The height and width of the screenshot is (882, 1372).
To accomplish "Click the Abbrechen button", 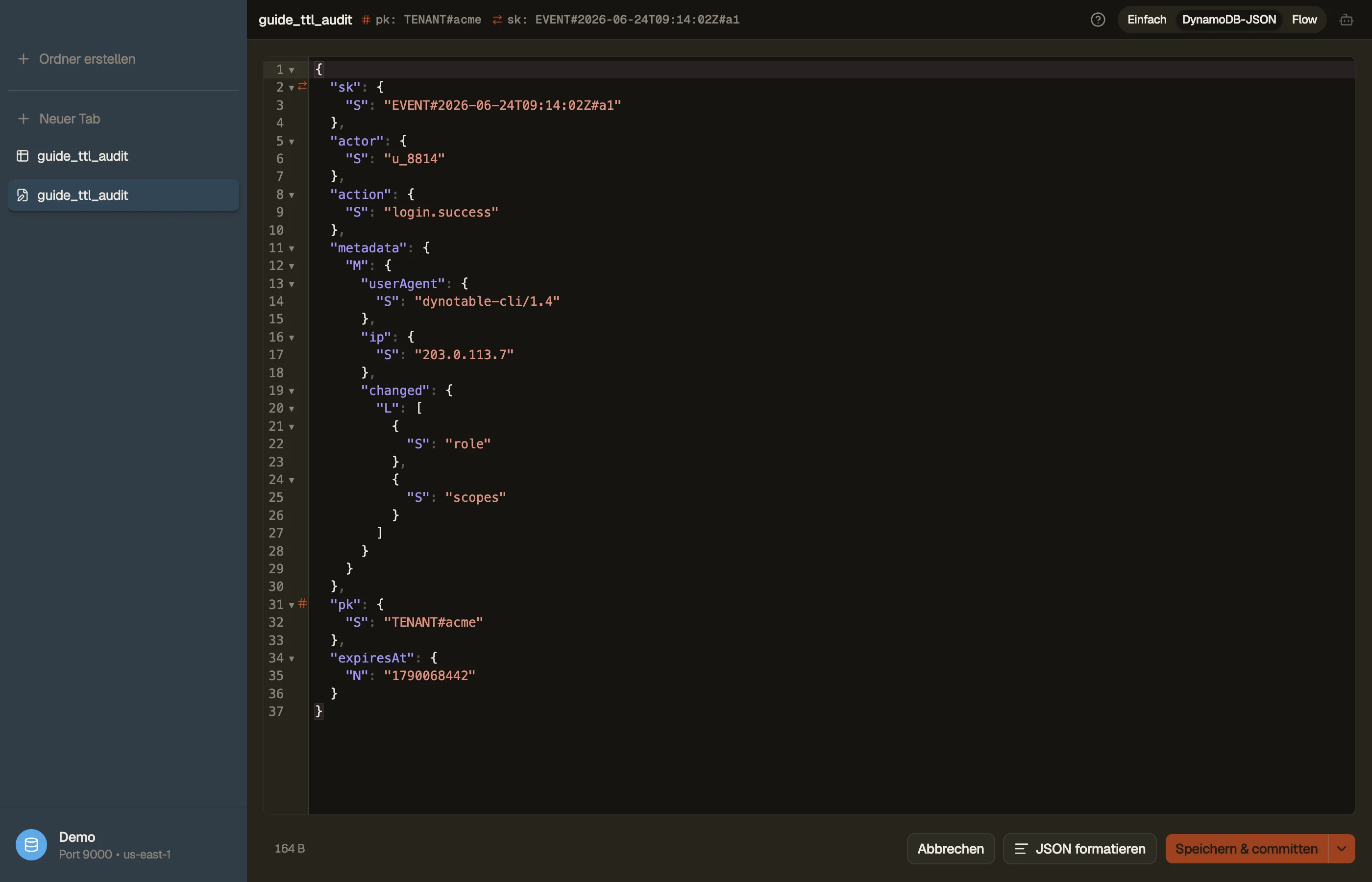I will tap(951, 849).
